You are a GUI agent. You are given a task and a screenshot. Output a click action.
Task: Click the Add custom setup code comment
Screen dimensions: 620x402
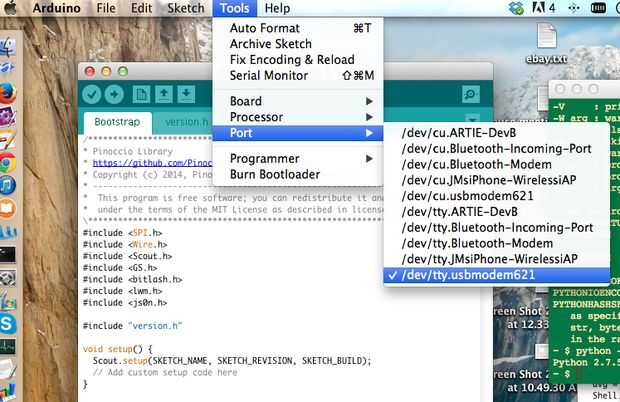point(165,372)
